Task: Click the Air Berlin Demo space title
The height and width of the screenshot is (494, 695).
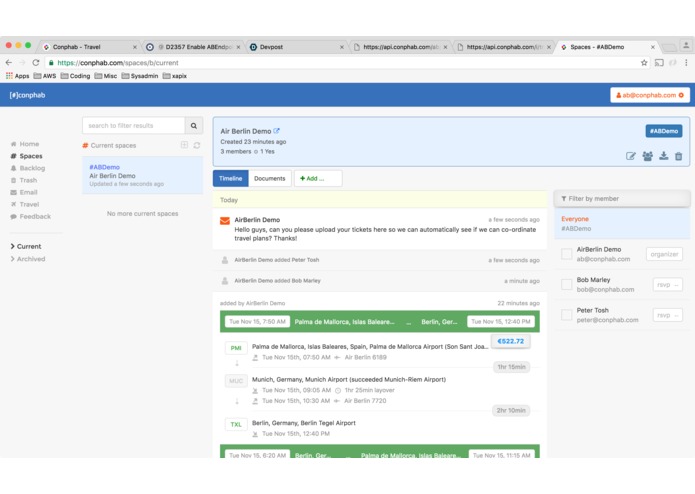Action: click(x=246, y=131)
